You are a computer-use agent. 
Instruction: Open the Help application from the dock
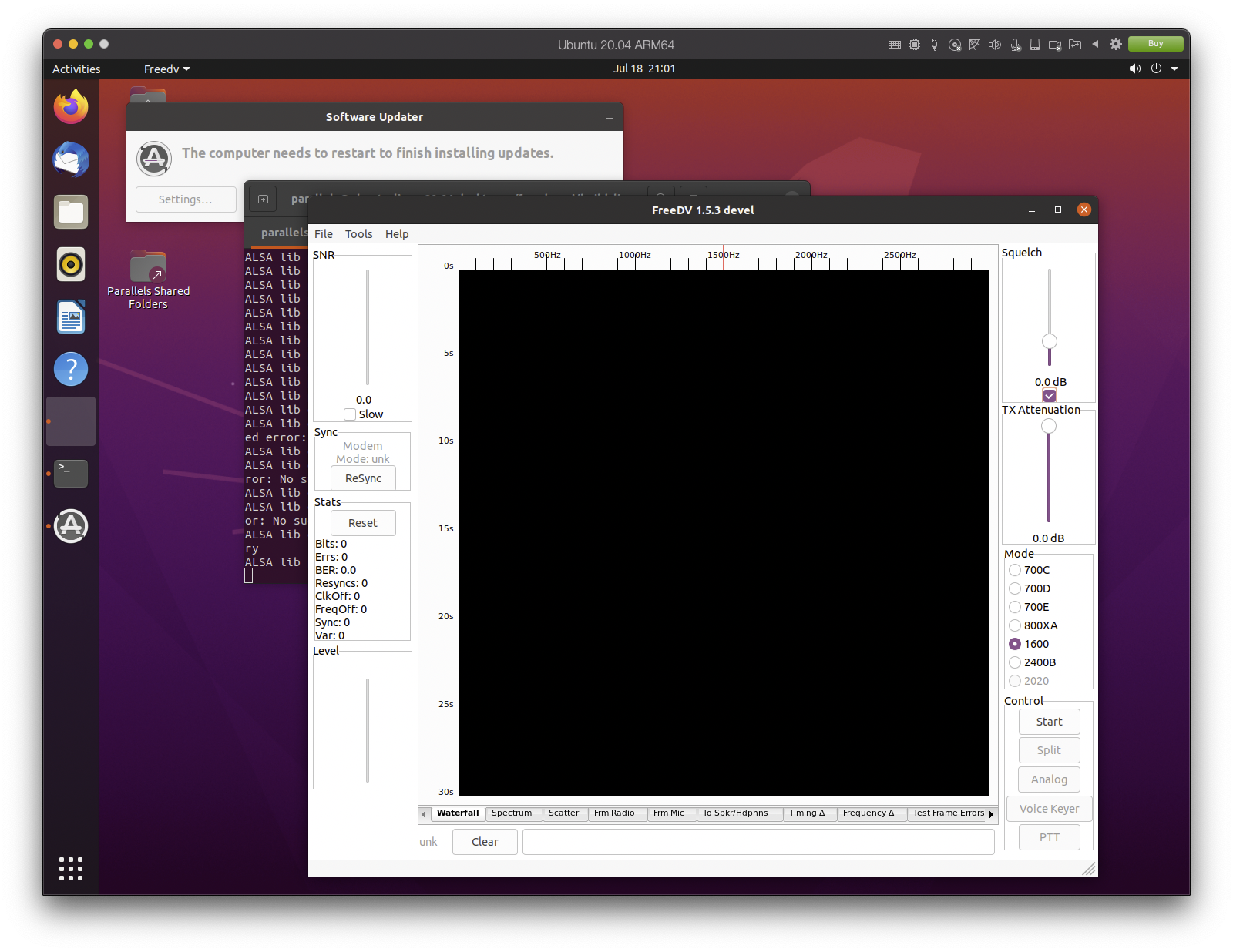70,369
